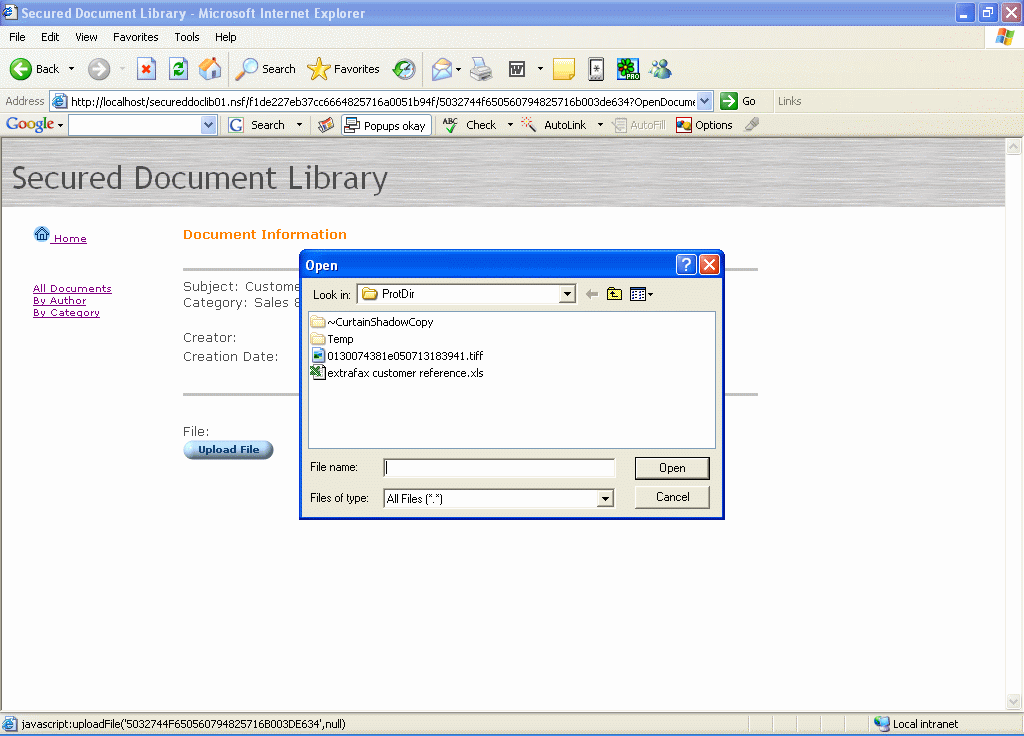Click the IE Stop toolbar icon
This screenshot has height=736, width=1024.
146,69
